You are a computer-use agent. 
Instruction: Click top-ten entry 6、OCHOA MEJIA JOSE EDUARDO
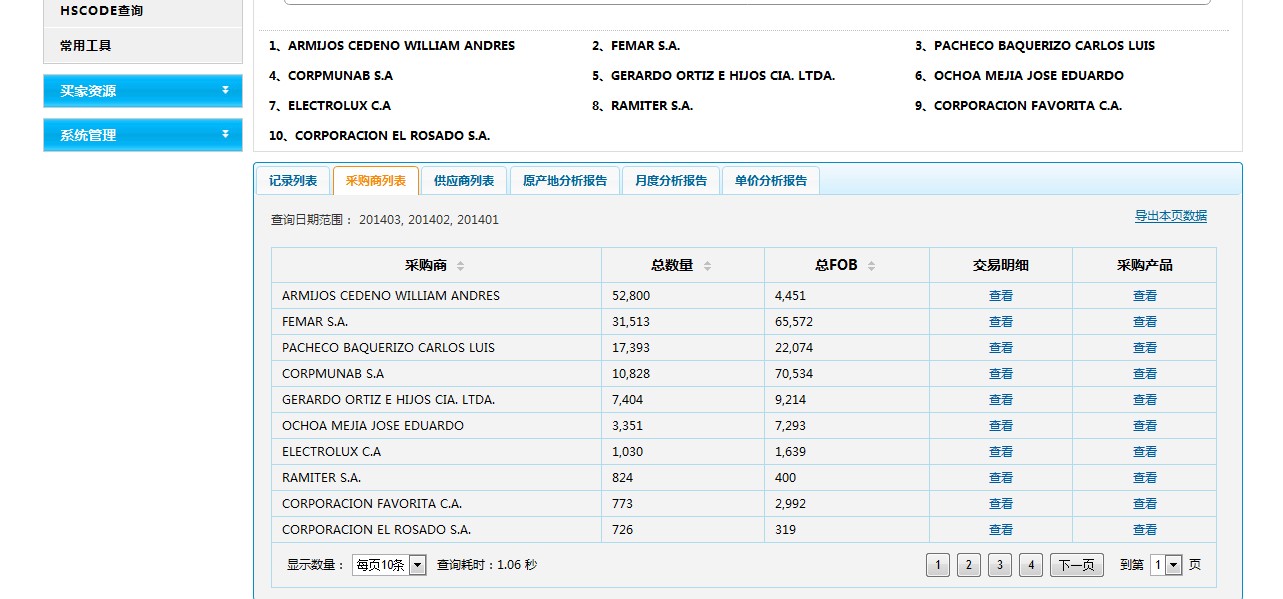pos(1019,76)
